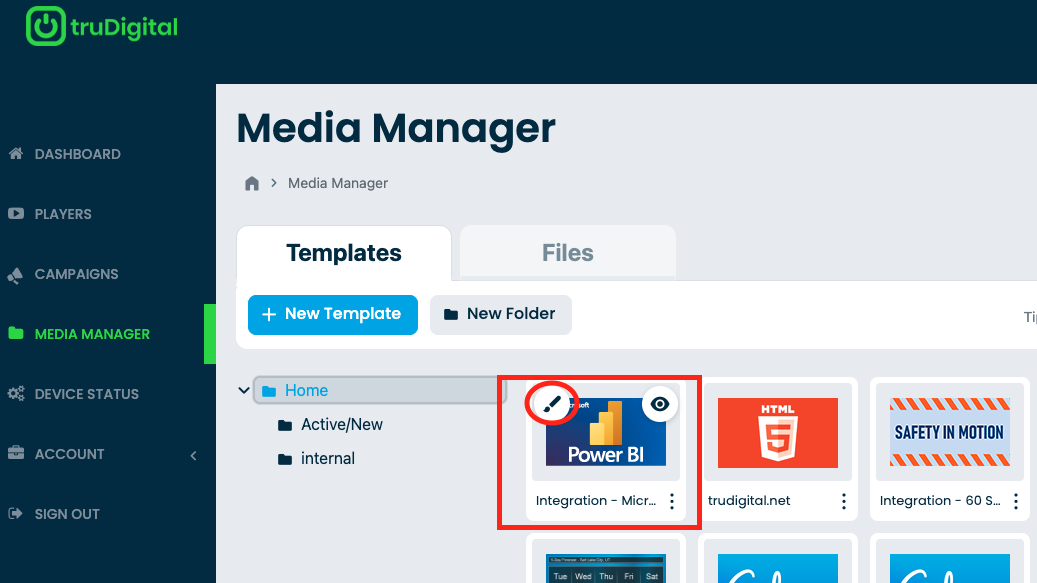Click the Active/New folder icon
1037x583 pixels.
pos(285,425)
